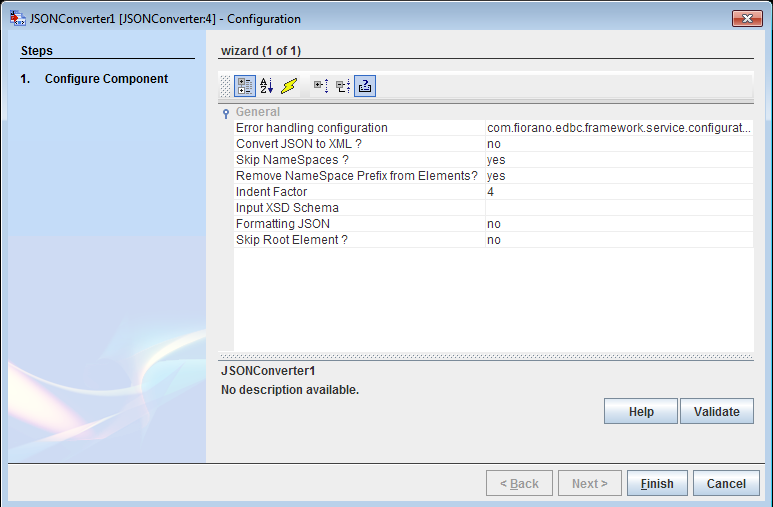The image size is (773, 507).
Task: Click the disabled Next button
Action: click(590, 483)
